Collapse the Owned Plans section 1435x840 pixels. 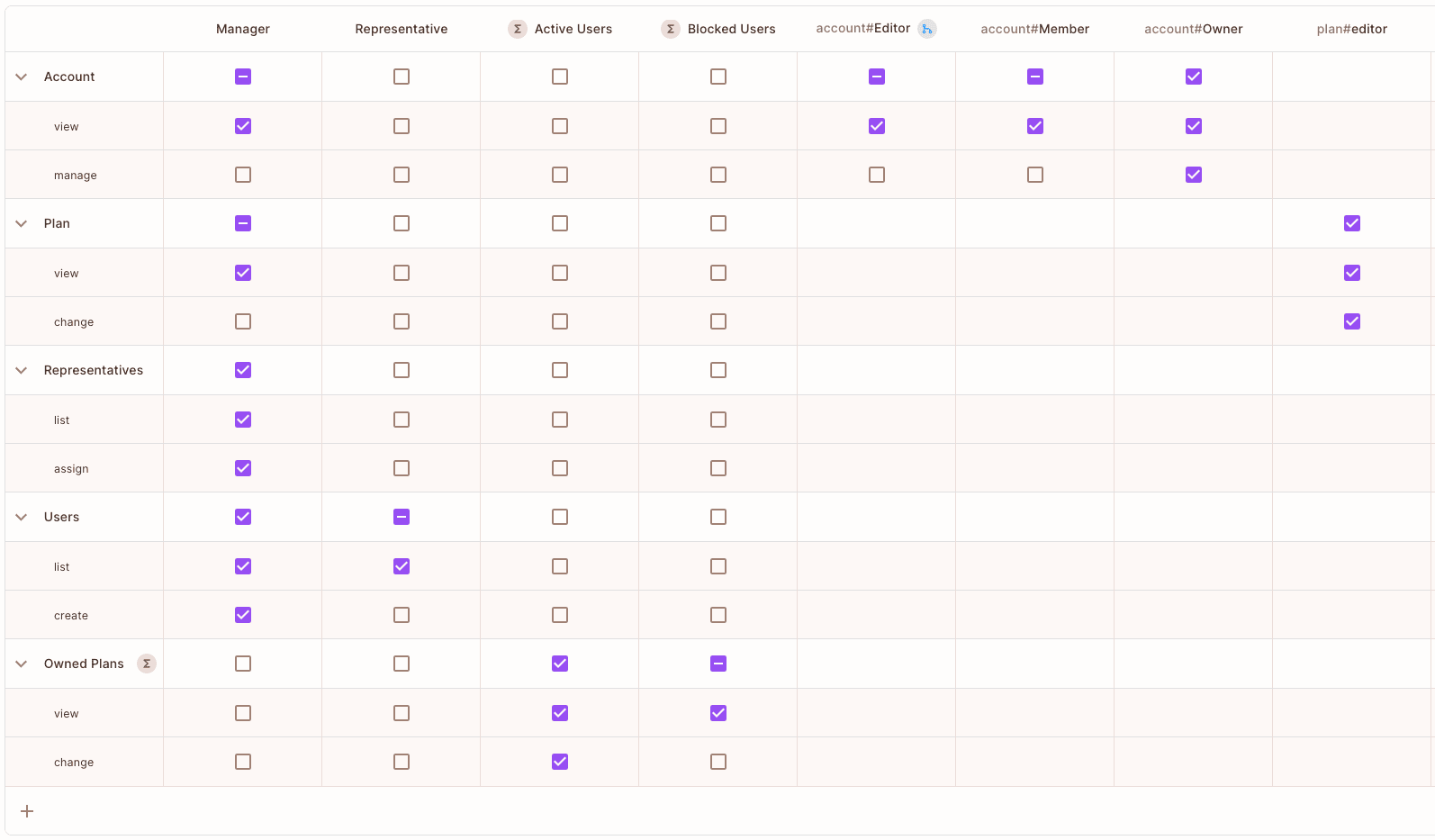tap(21, 664)
